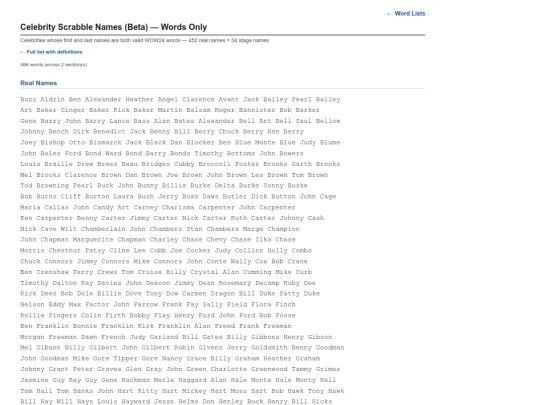Click the name Rollie Fingers

point(49,315)
